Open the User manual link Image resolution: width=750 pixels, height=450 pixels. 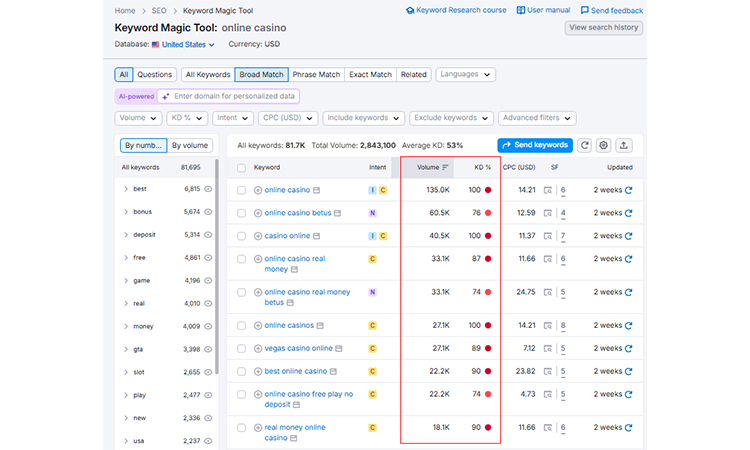(x=543, y=10)
